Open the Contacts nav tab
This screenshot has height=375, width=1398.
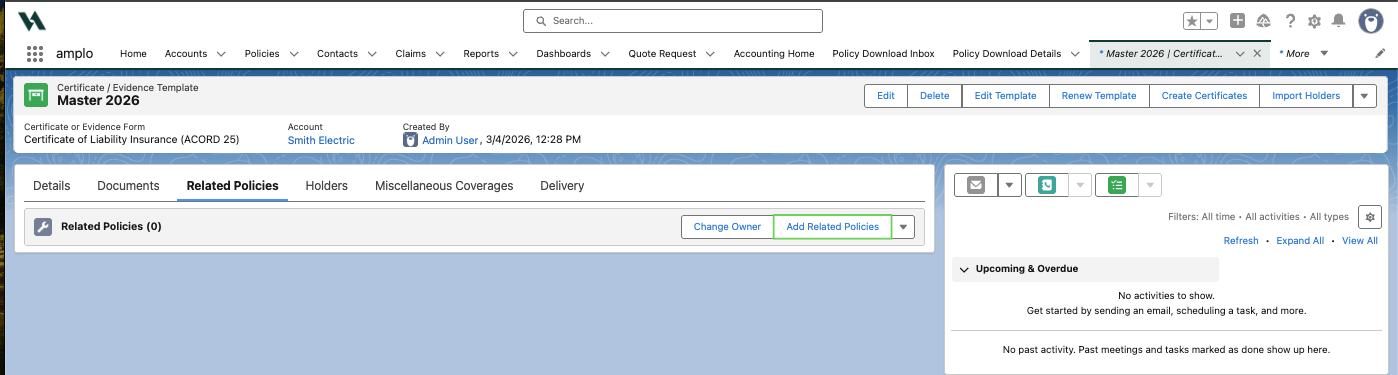[338, 54]
